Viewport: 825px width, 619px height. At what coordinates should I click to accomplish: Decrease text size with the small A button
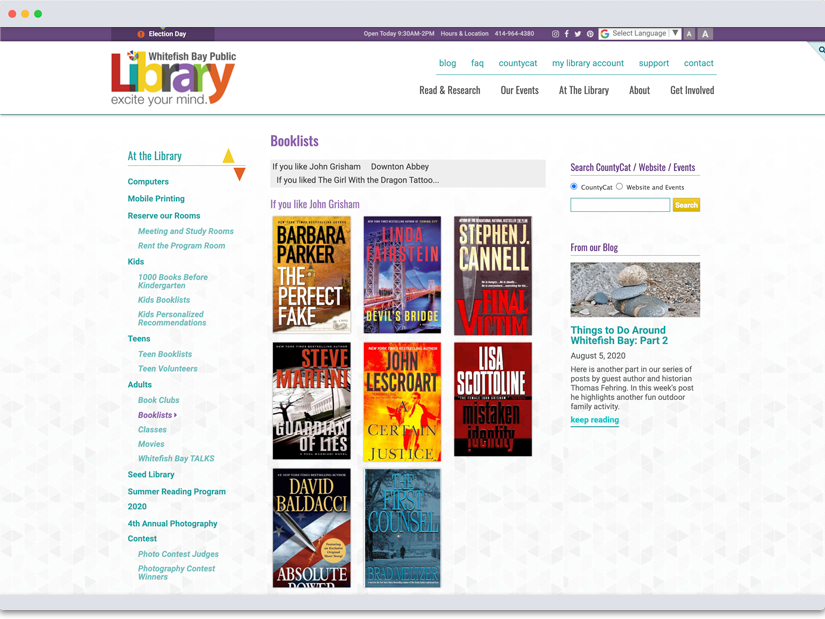pyautogui.click(x=689, y=34)
